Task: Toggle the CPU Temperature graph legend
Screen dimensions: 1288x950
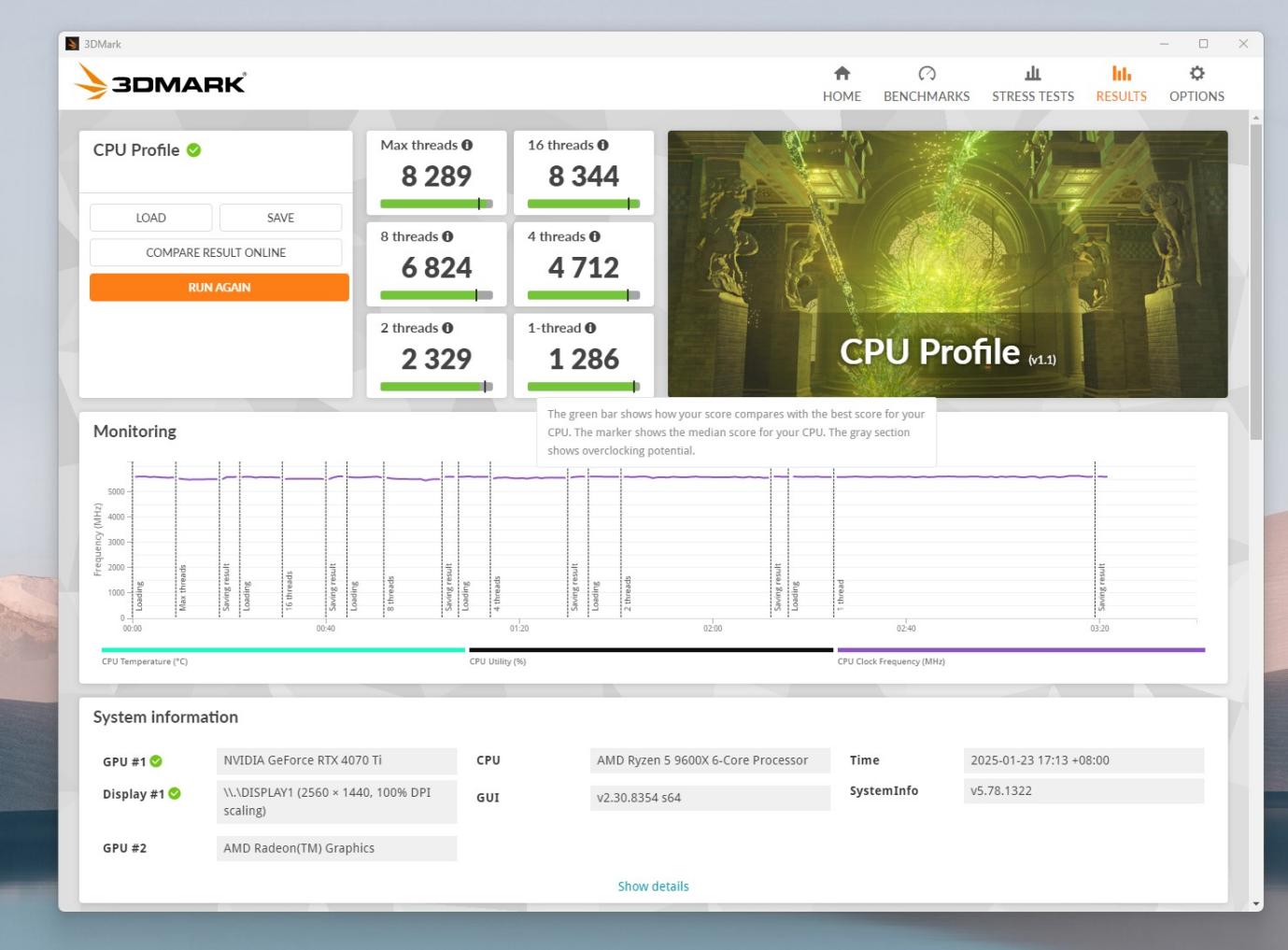Action: click(x=283, y=656)
